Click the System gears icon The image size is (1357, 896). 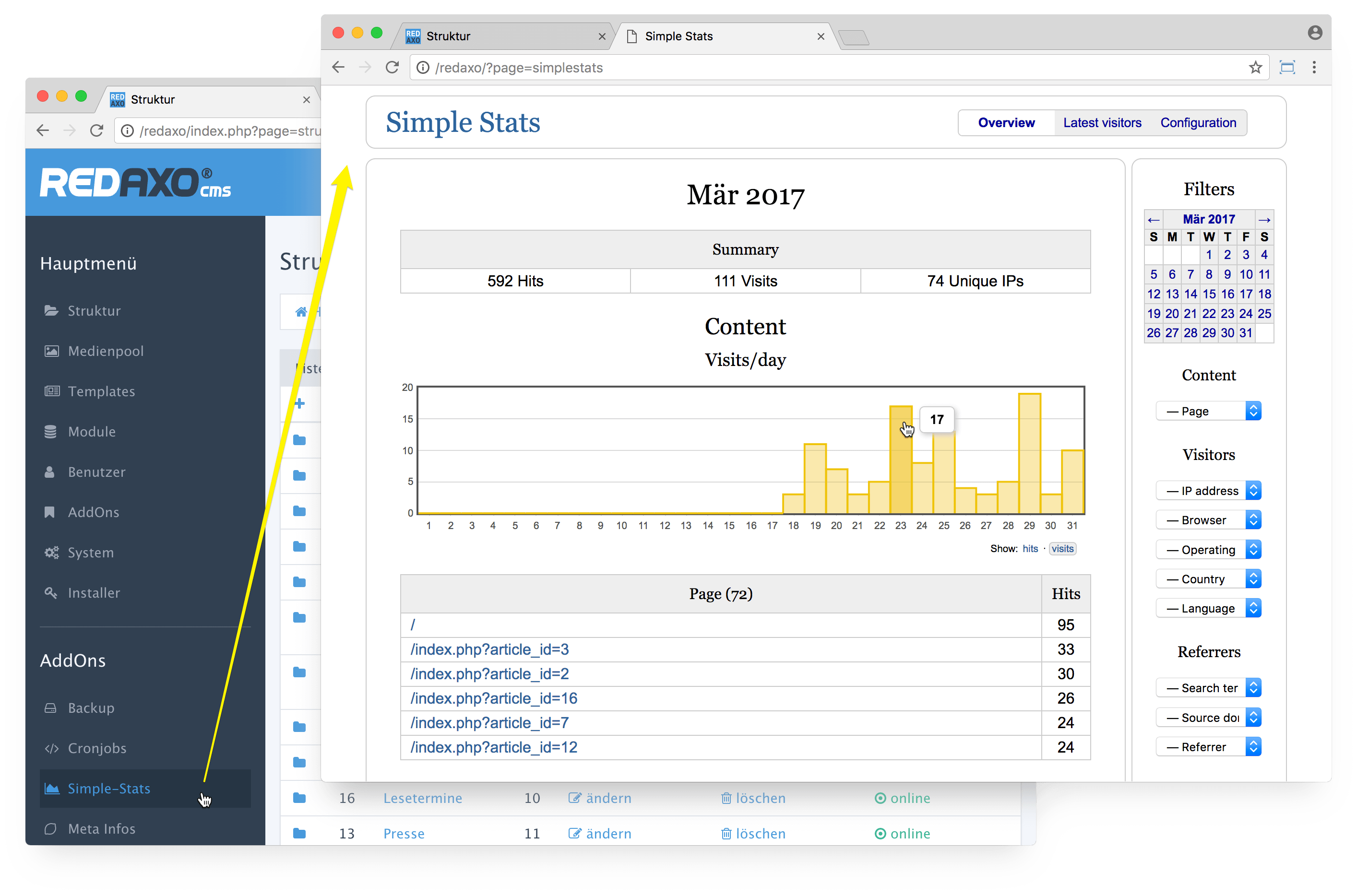click(x=51, y=553)
